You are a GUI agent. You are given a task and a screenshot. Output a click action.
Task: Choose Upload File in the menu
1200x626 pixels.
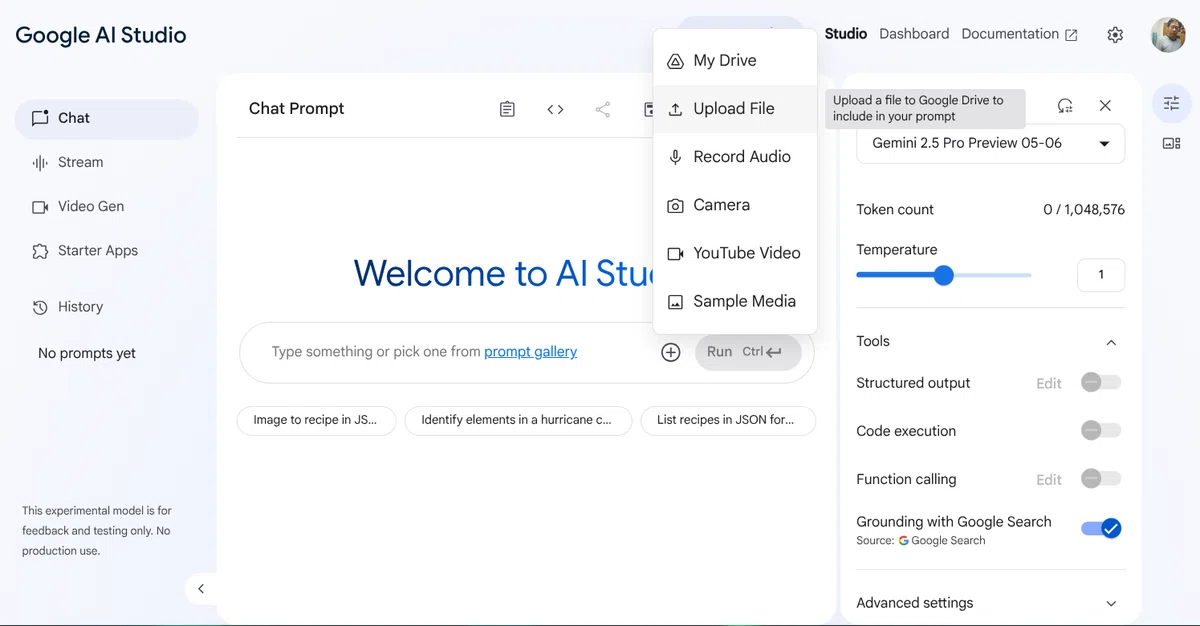click(735, 109)
